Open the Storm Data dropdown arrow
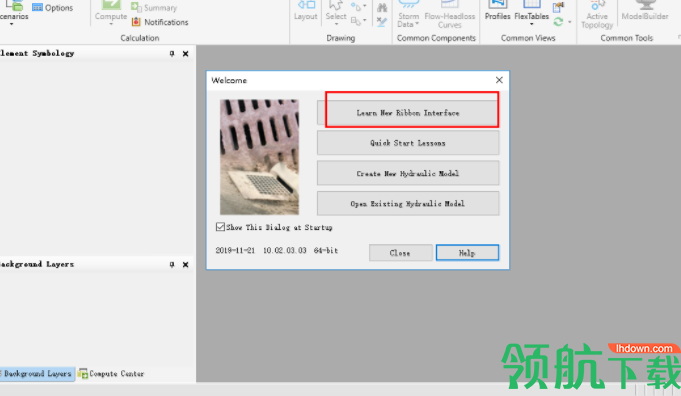Image resolution: width=681 pixels, height=396 pixels. 417,24
